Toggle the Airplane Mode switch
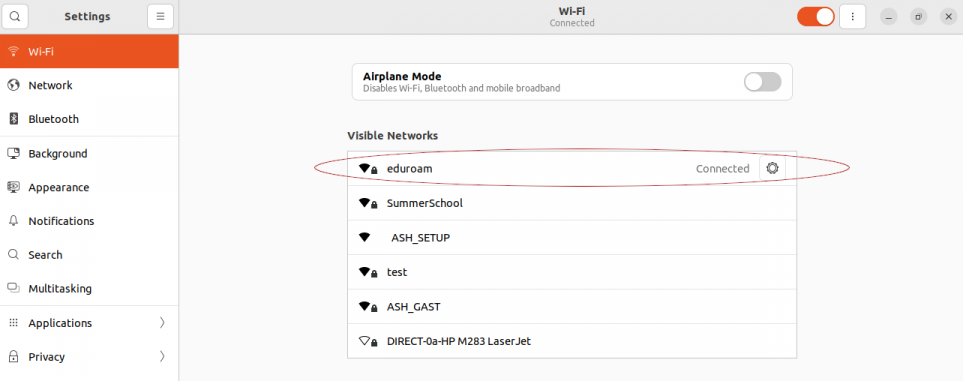The image size is (963, 381). coord(762,82)
